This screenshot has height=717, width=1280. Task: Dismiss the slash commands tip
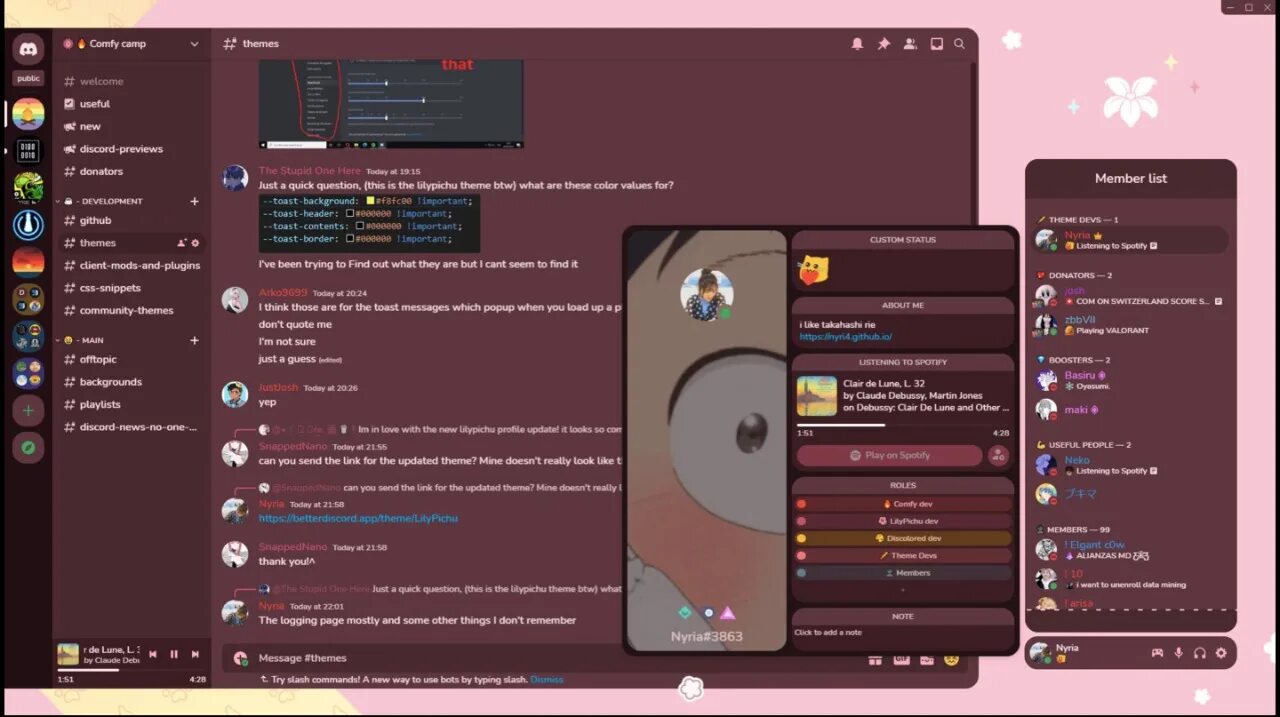546,680
